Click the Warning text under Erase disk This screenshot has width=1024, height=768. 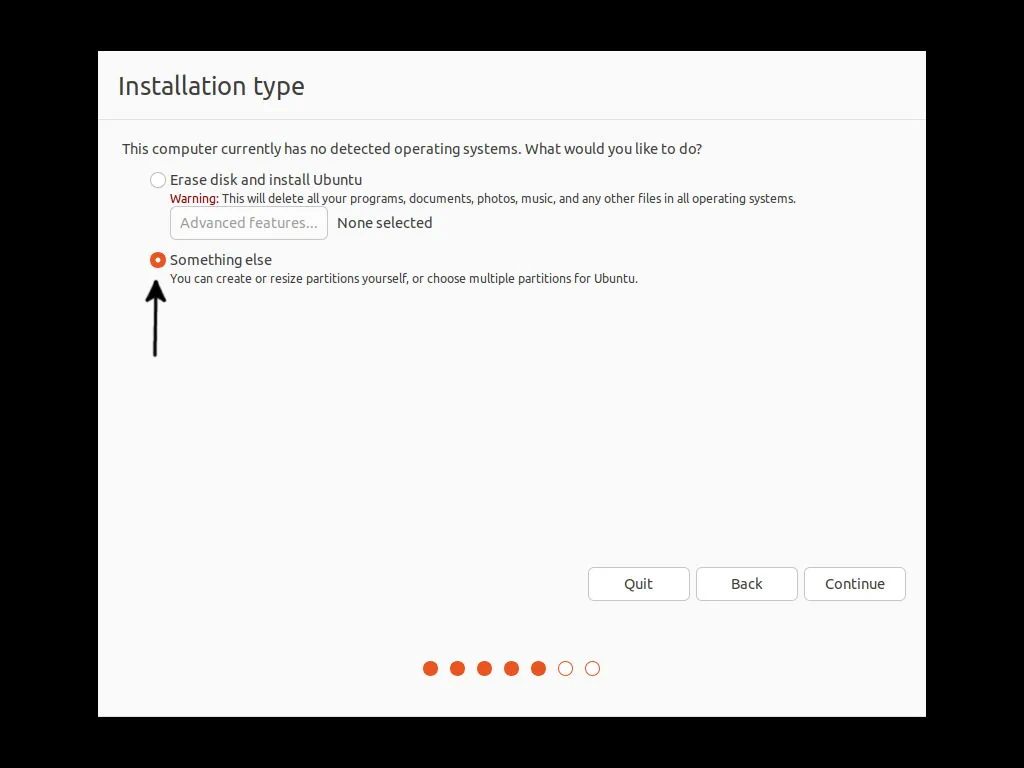point(483,198)
